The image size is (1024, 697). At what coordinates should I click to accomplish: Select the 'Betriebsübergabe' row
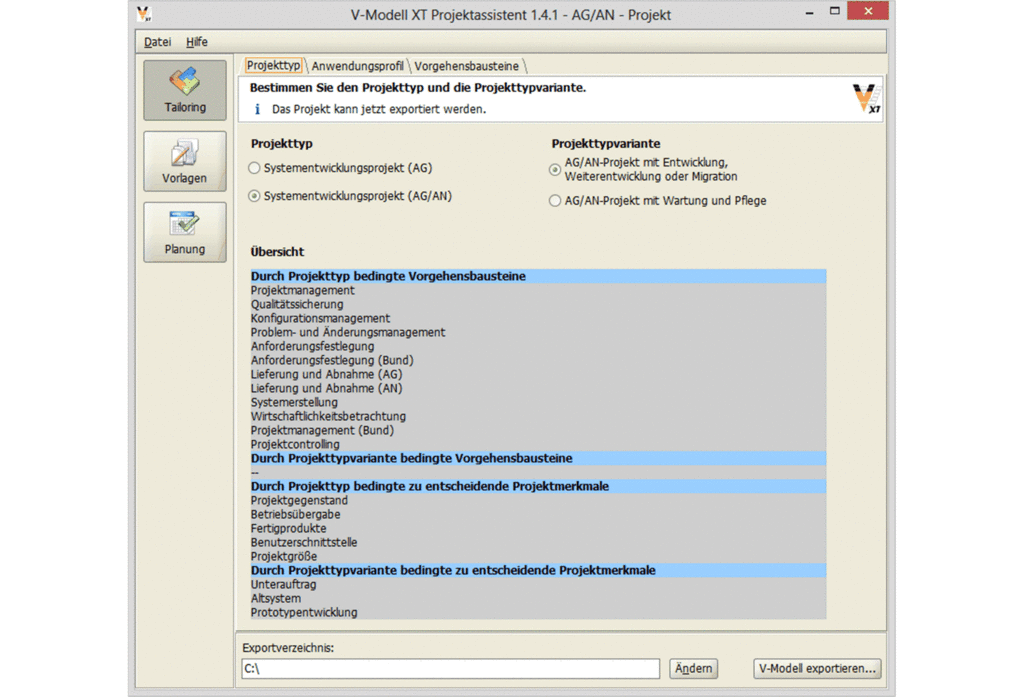pyautogui.click(x=538, y=515)
